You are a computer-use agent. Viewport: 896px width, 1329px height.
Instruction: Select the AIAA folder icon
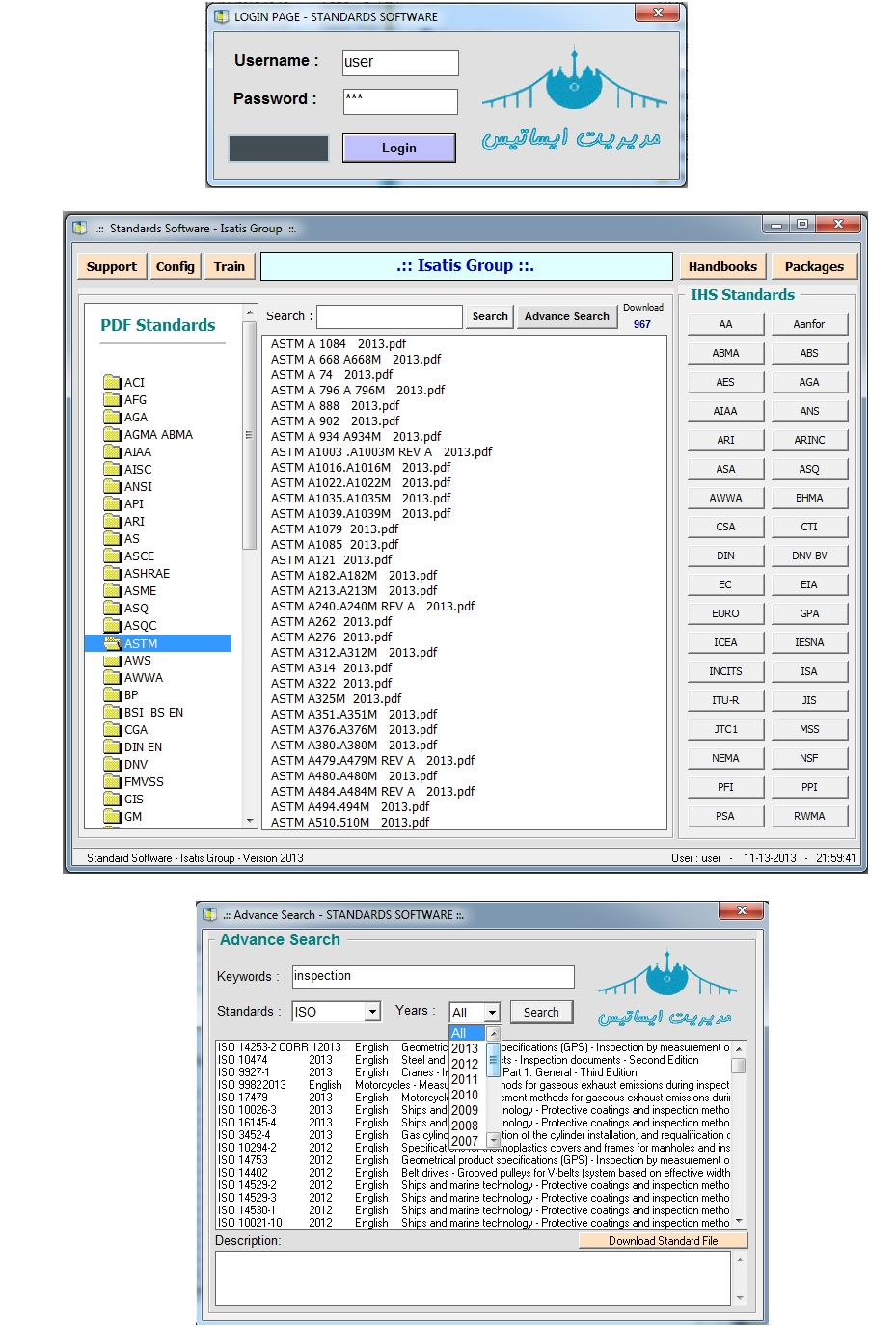click(x=112, y=452)
